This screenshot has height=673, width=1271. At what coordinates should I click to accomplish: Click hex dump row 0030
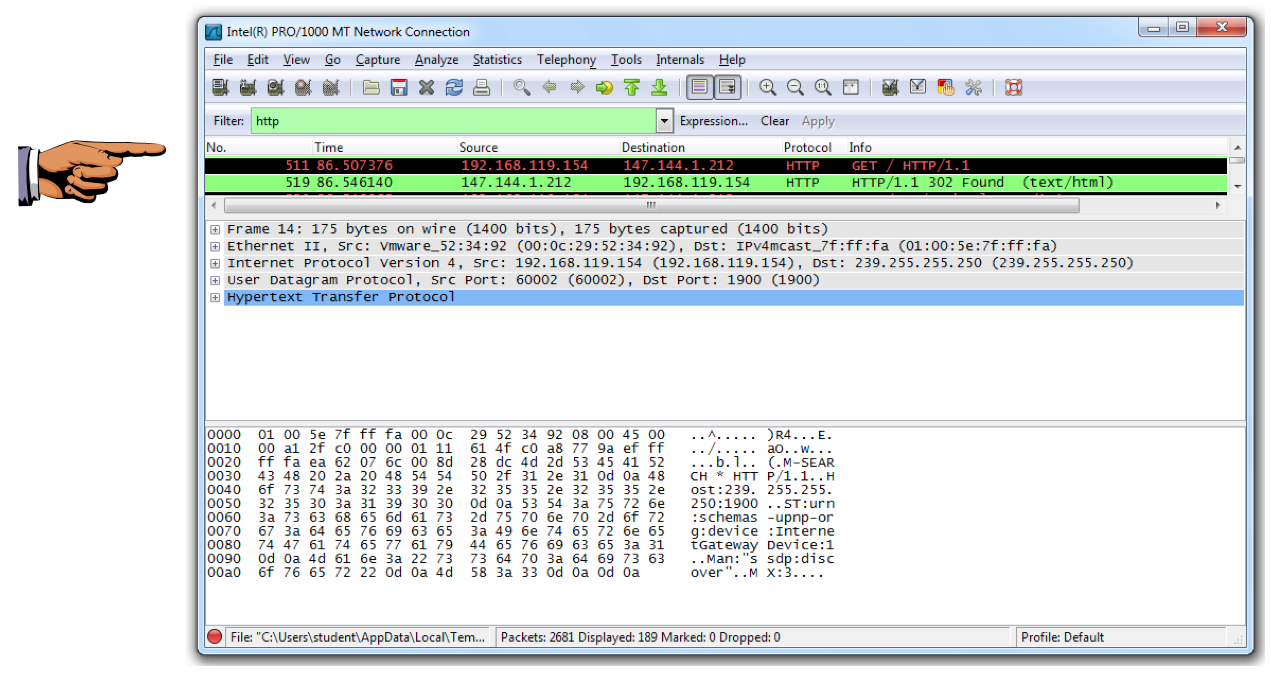tap(520, 477)
